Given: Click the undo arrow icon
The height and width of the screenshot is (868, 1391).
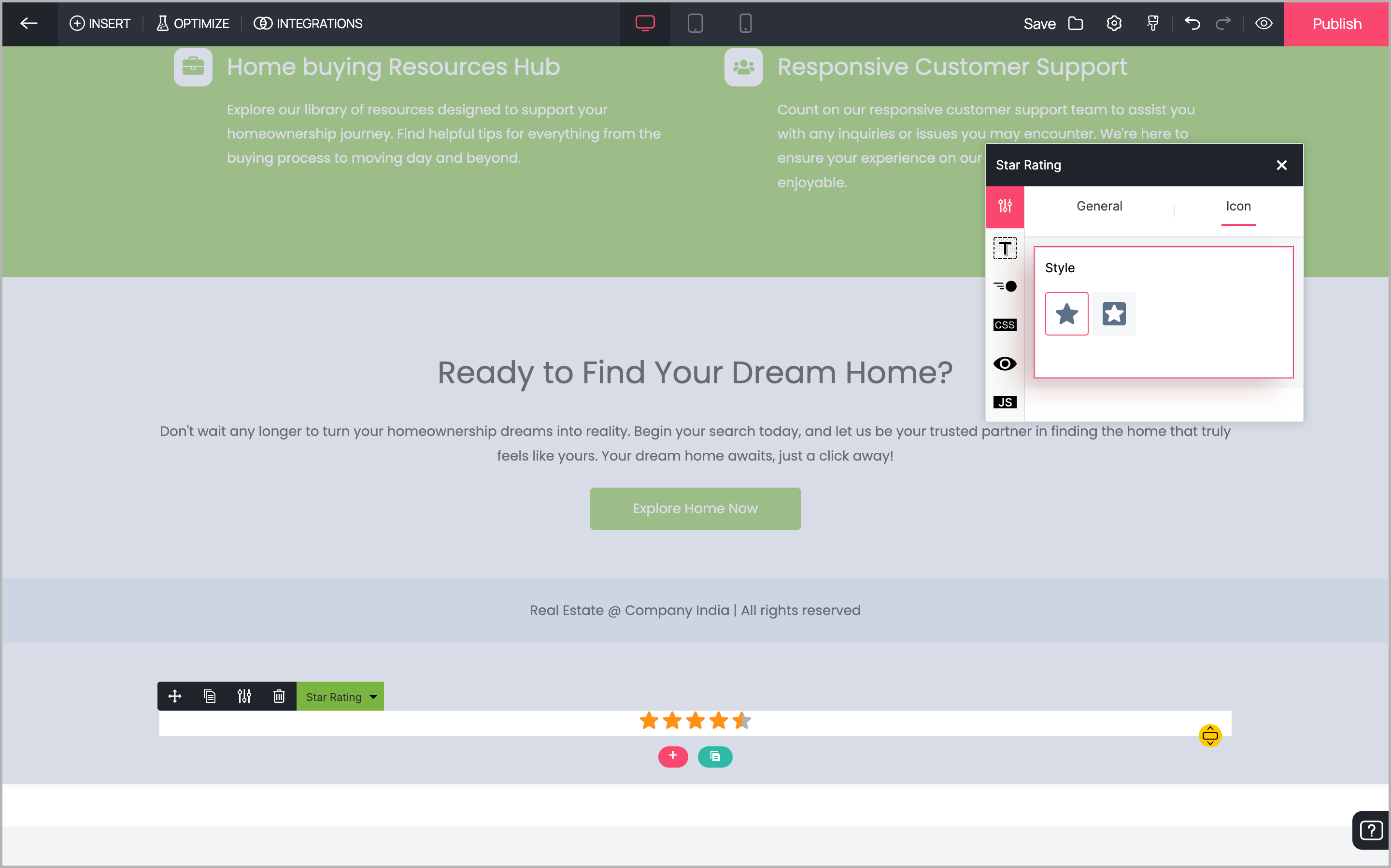Looking at the screenshot, I should [x=1192, y=24].
